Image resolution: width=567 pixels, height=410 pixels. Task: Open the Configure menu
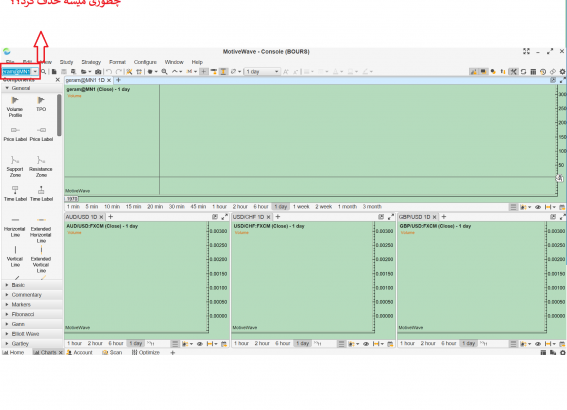point(145,62)
